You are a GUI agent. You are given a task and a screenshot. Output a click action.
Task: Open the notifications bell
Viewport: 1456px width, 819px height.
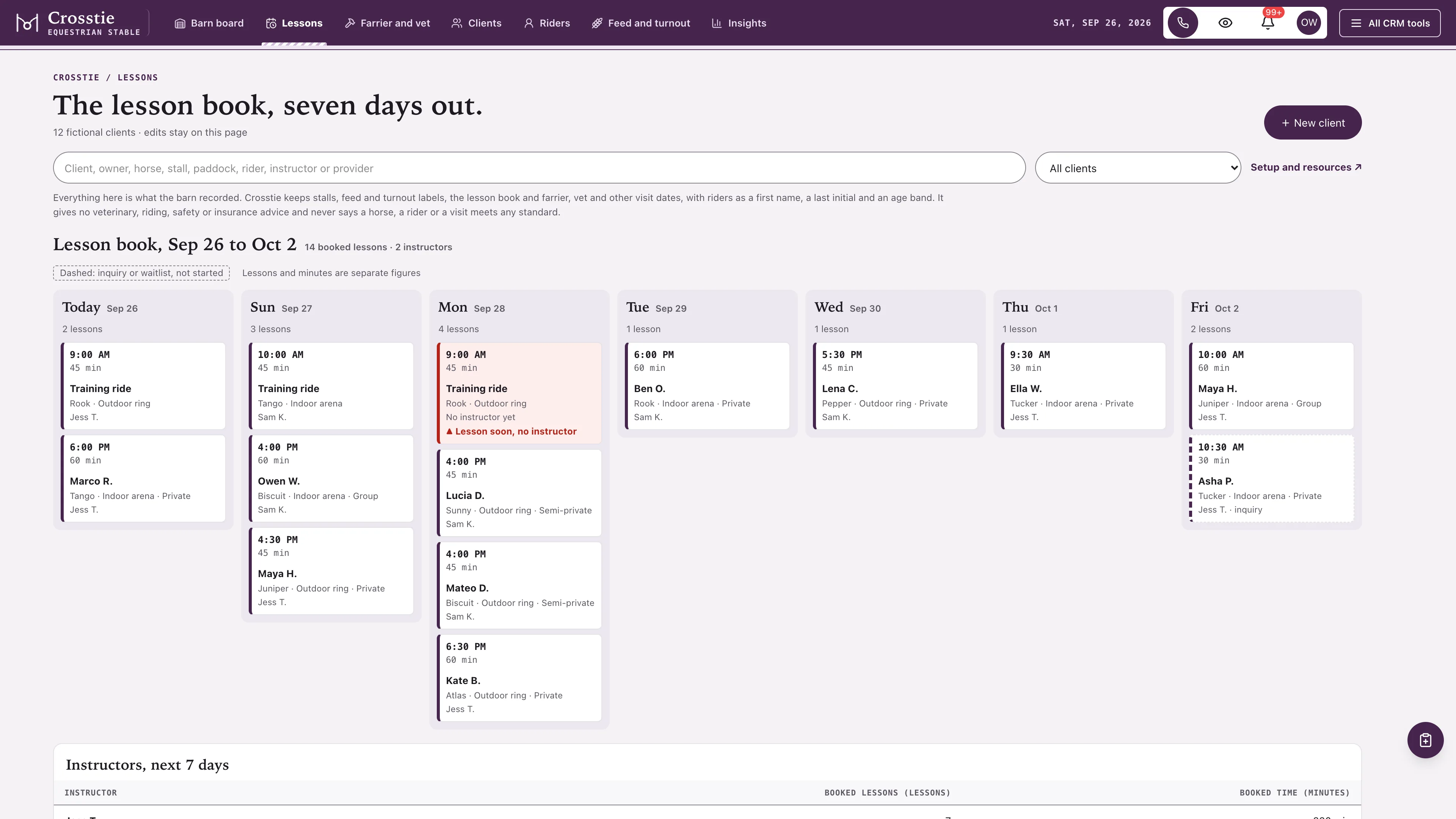coord(1267,23)
